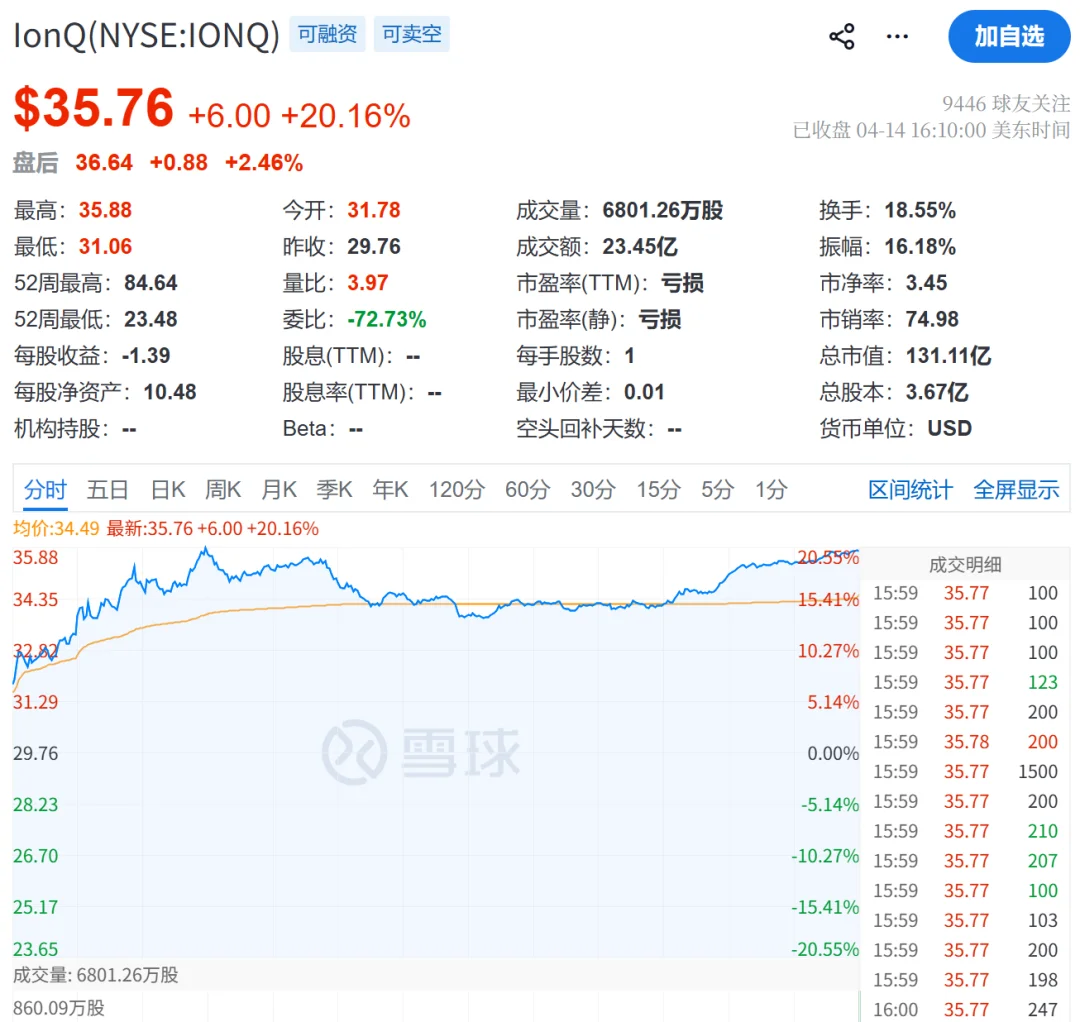1080x1022 pixels.
Task: Click 全屏显示 to view chart fullscreen
Action: point(1016,490)
